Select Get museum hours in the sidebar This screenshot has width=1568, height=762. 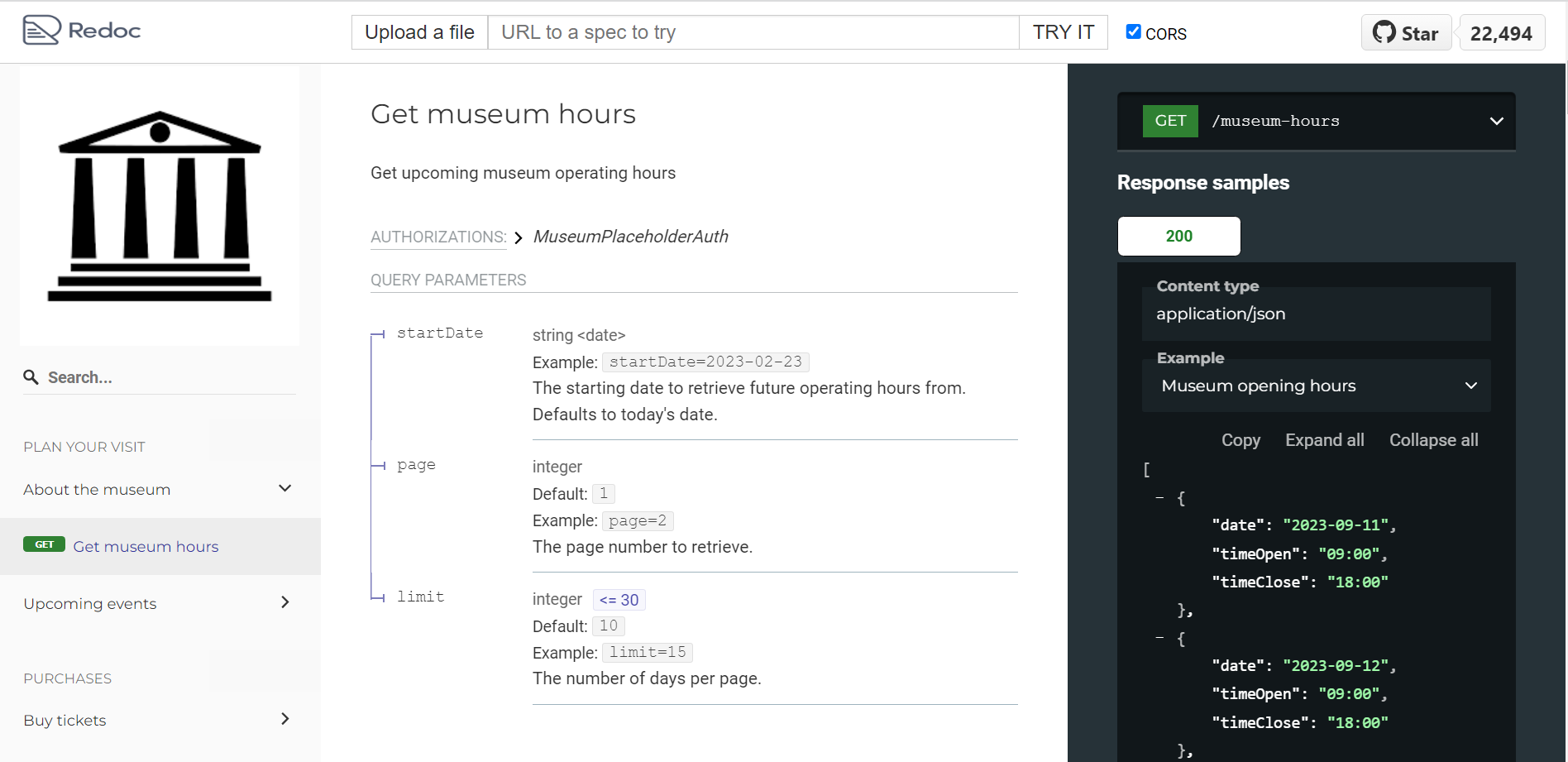[x=146, y=546]
